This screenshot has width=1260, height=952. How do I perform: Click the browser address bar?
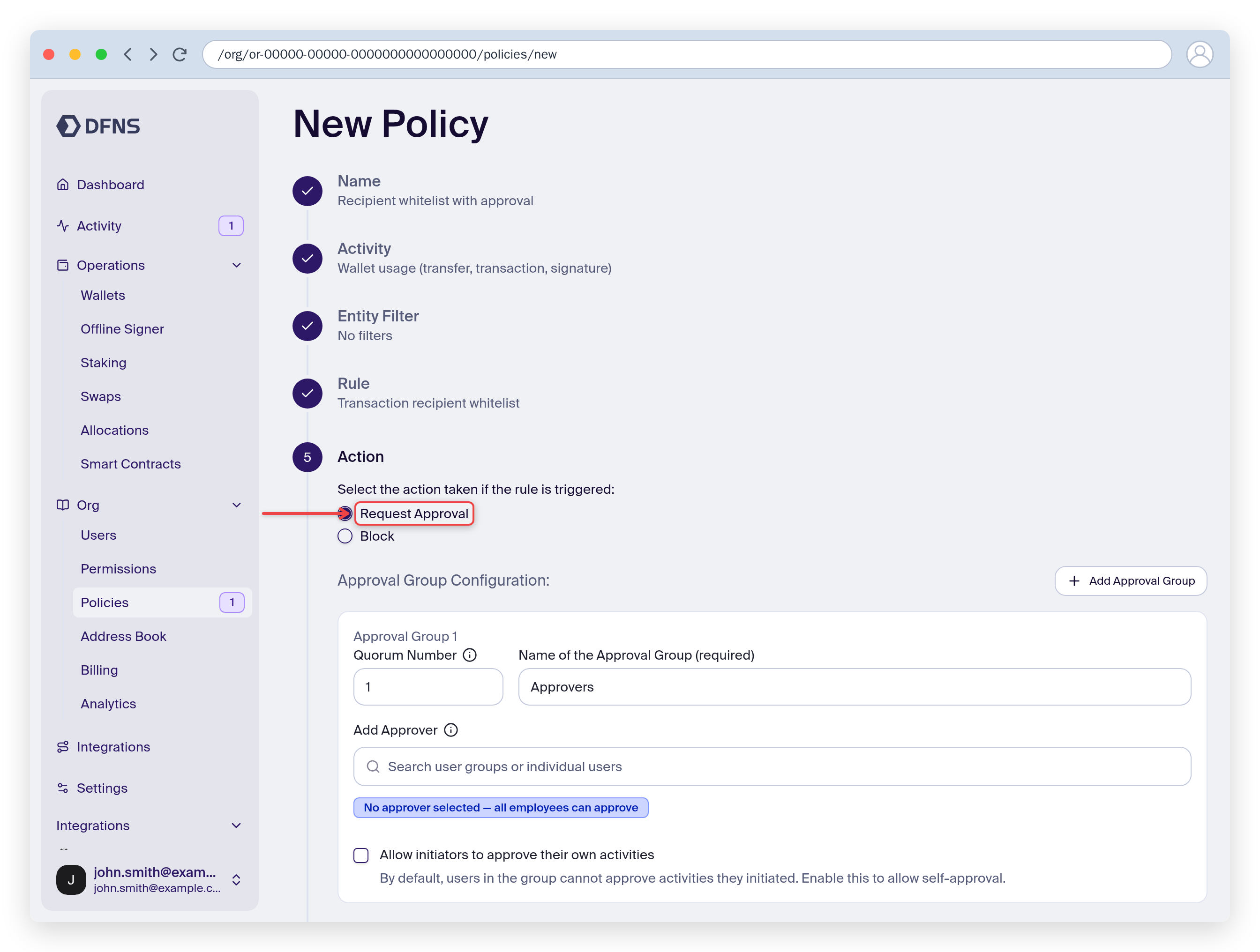pos(687,54)
